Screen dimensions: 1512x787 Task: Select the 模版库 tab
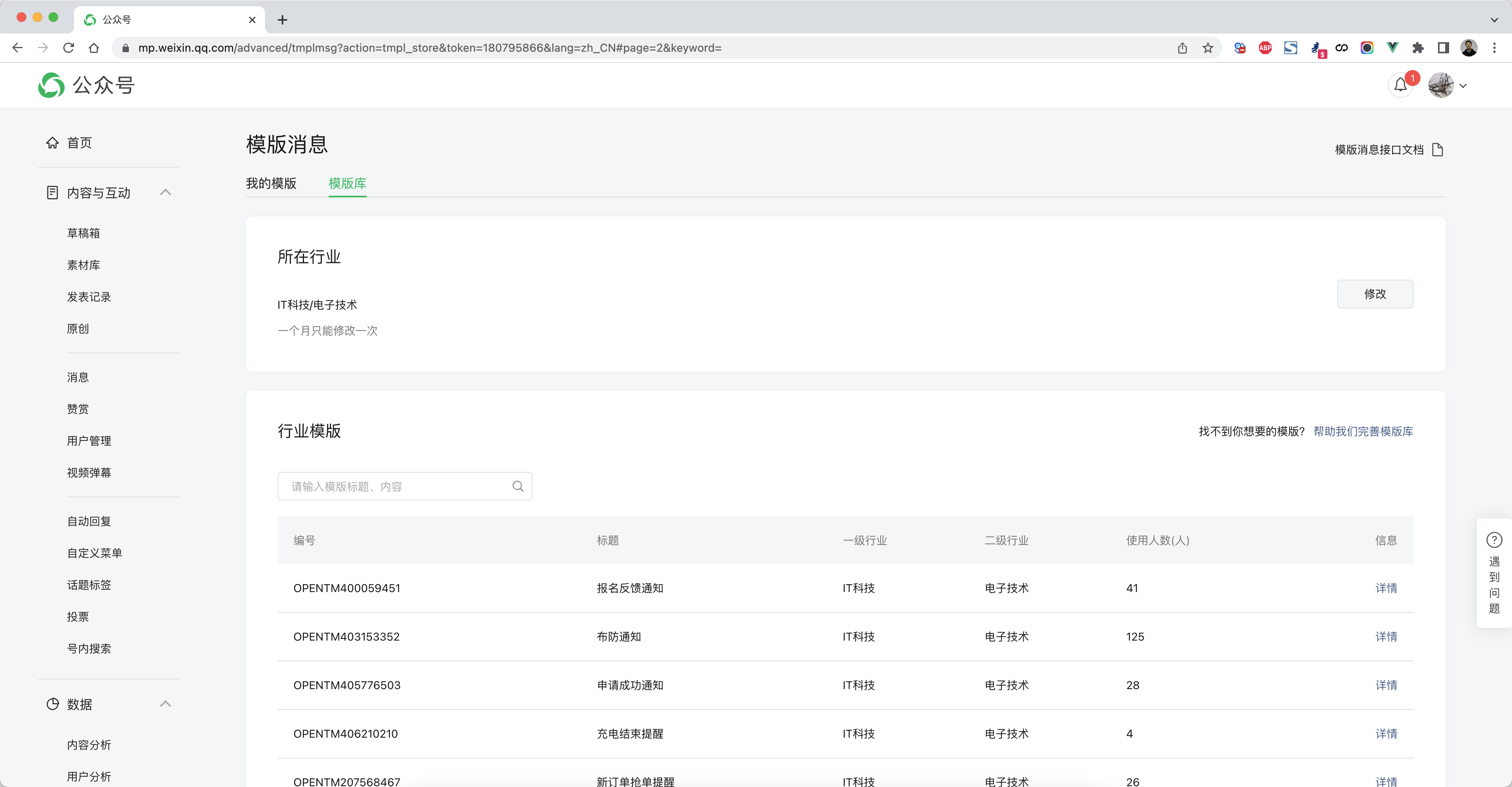[x=347, y=184]
